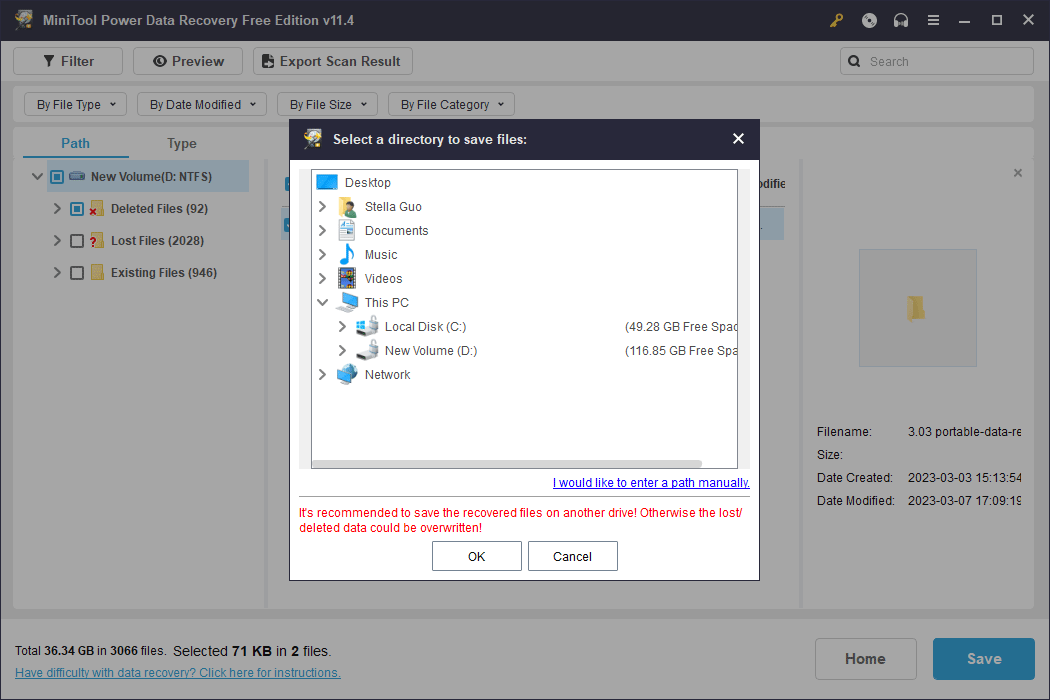This screenshot has width=1050, height=700.
Task: Click the horizontal scrollbar in directory tree
Action: click(x=507, y=464)
